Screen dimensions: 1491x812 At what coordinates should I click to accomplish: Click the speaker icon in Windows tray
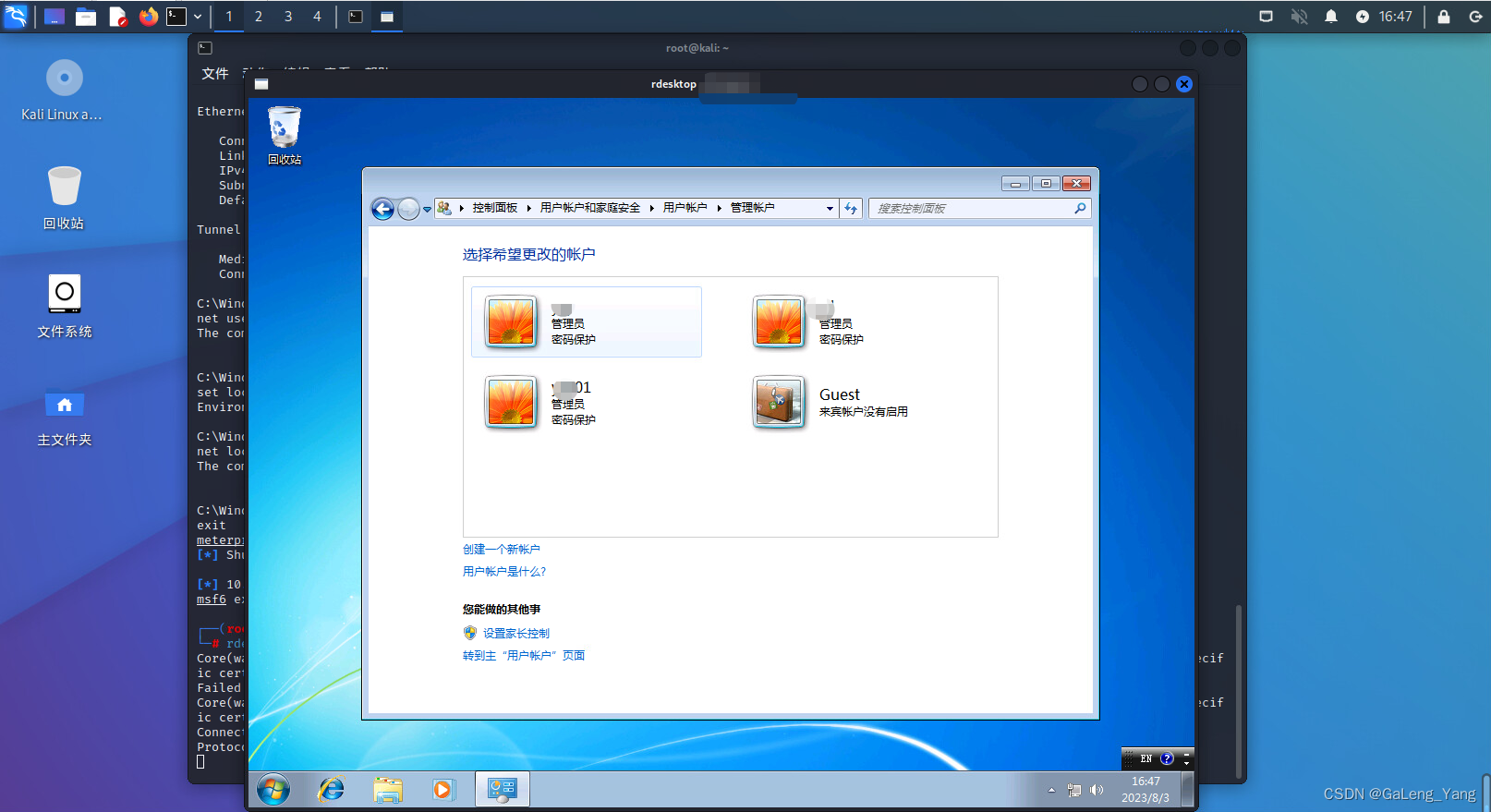tap(1097, 791)
